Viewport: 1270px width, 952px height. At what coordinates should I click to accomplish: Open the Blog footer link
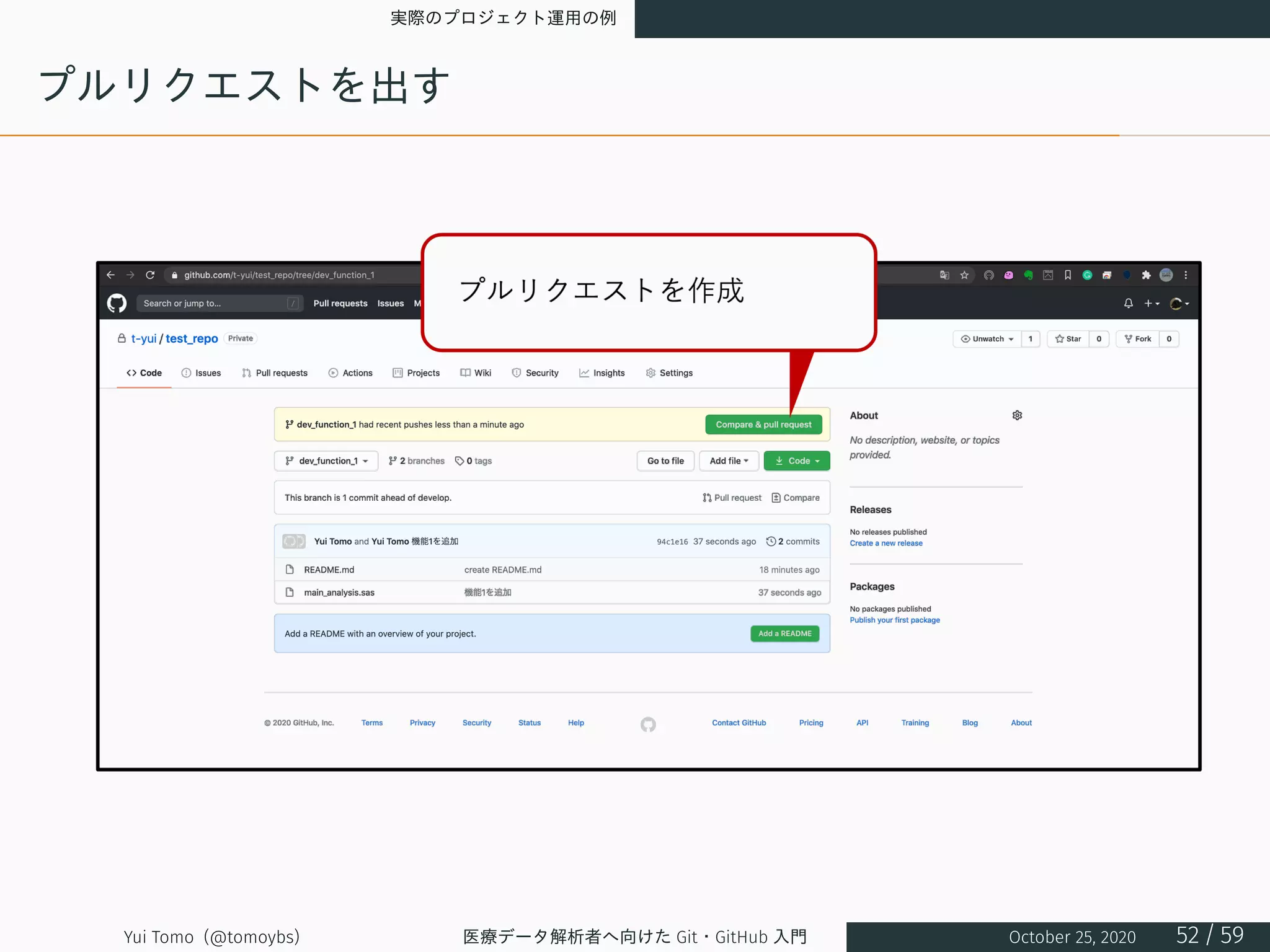click(970, 723)
